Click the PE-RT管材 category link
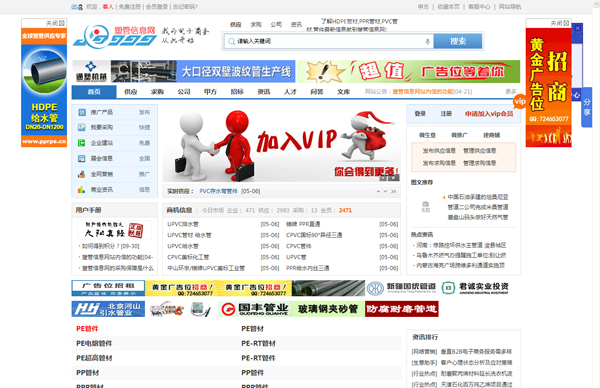Viewport: 600px width, 388px height. point(258,344)
